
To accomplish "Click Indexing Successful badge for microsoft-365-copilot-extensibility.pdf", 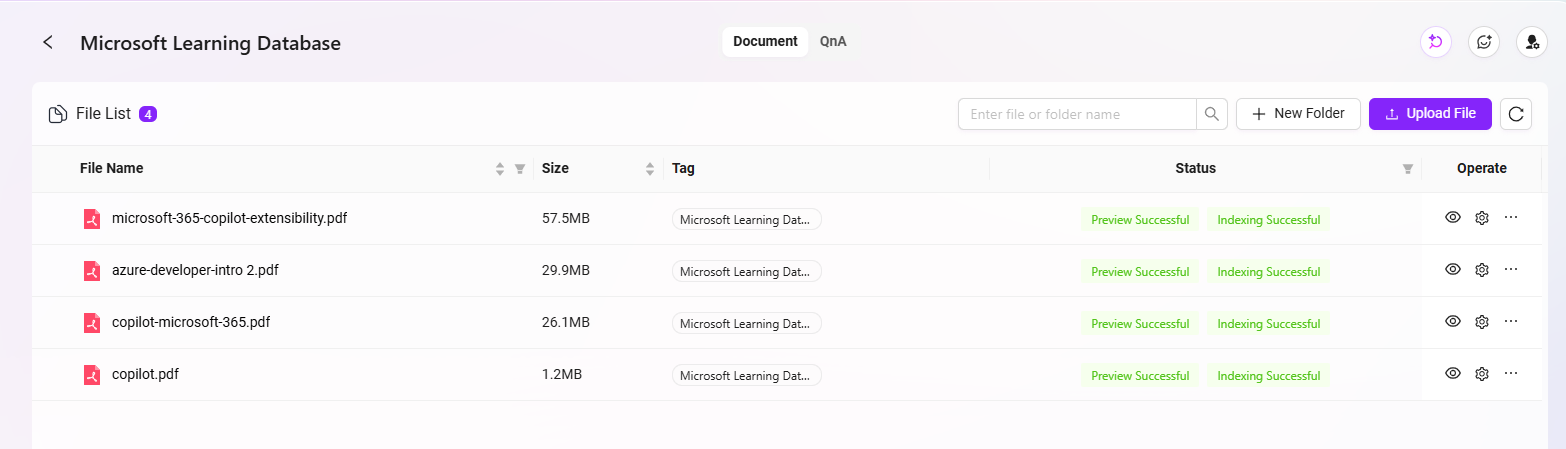I will pyautogui.click(x=1268, y=220).
